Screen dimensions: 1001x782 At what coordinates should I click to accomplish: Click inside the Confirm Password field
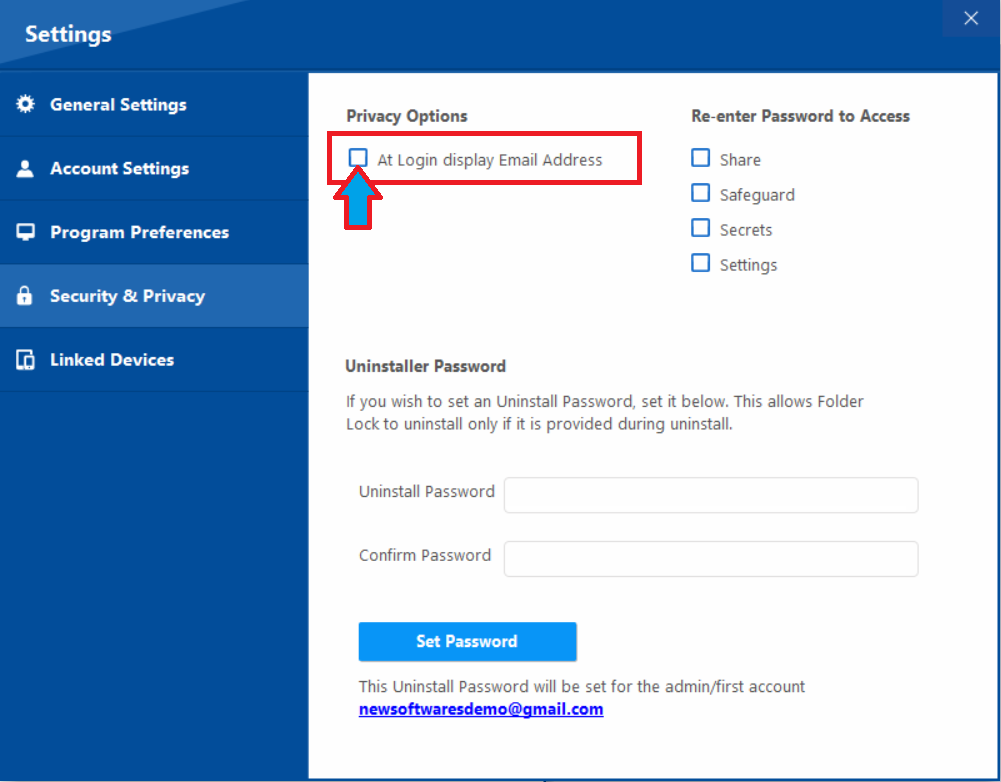point(710,559)
